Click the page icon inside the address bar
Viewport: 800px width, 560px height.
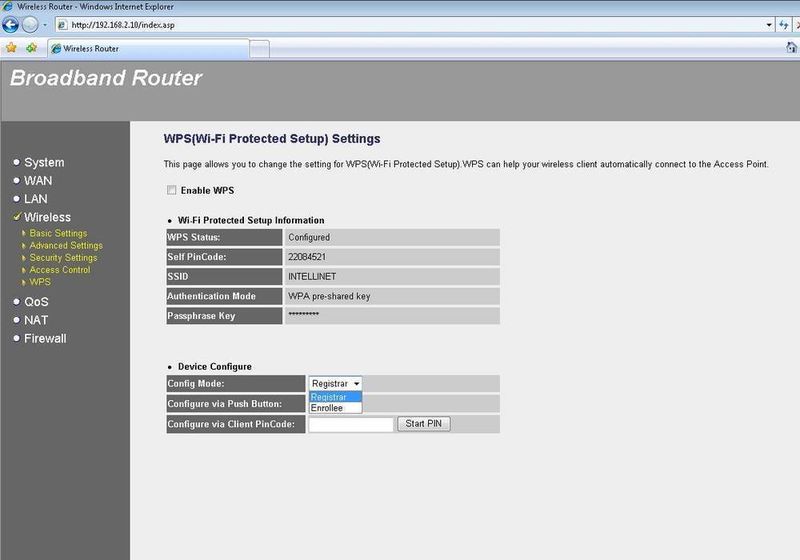[x=63, y=24]
